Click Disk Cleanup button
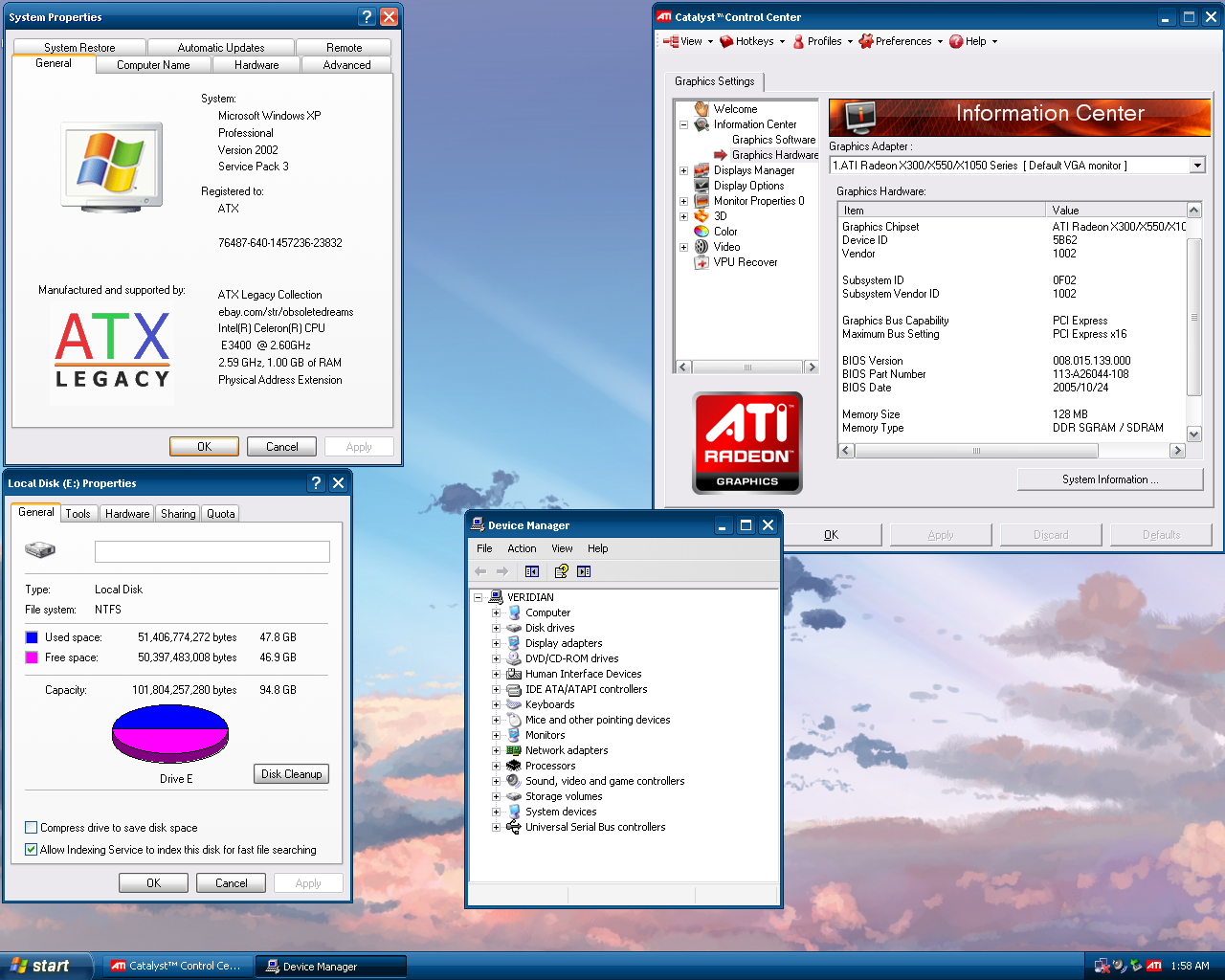Screen dimensions: 1225x980 click(291, 774)
